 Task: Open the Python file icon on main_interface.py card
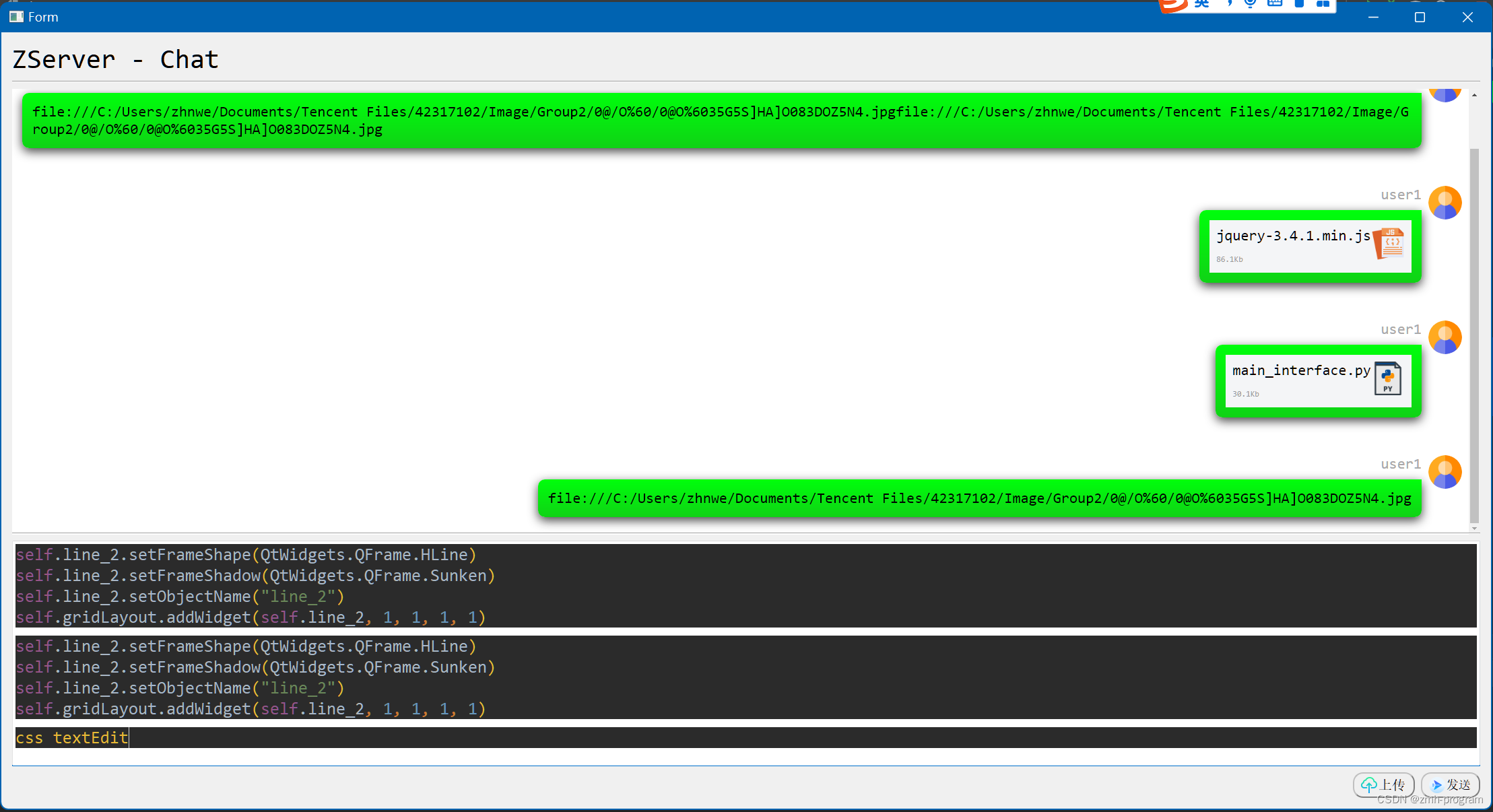[1388, 378]
